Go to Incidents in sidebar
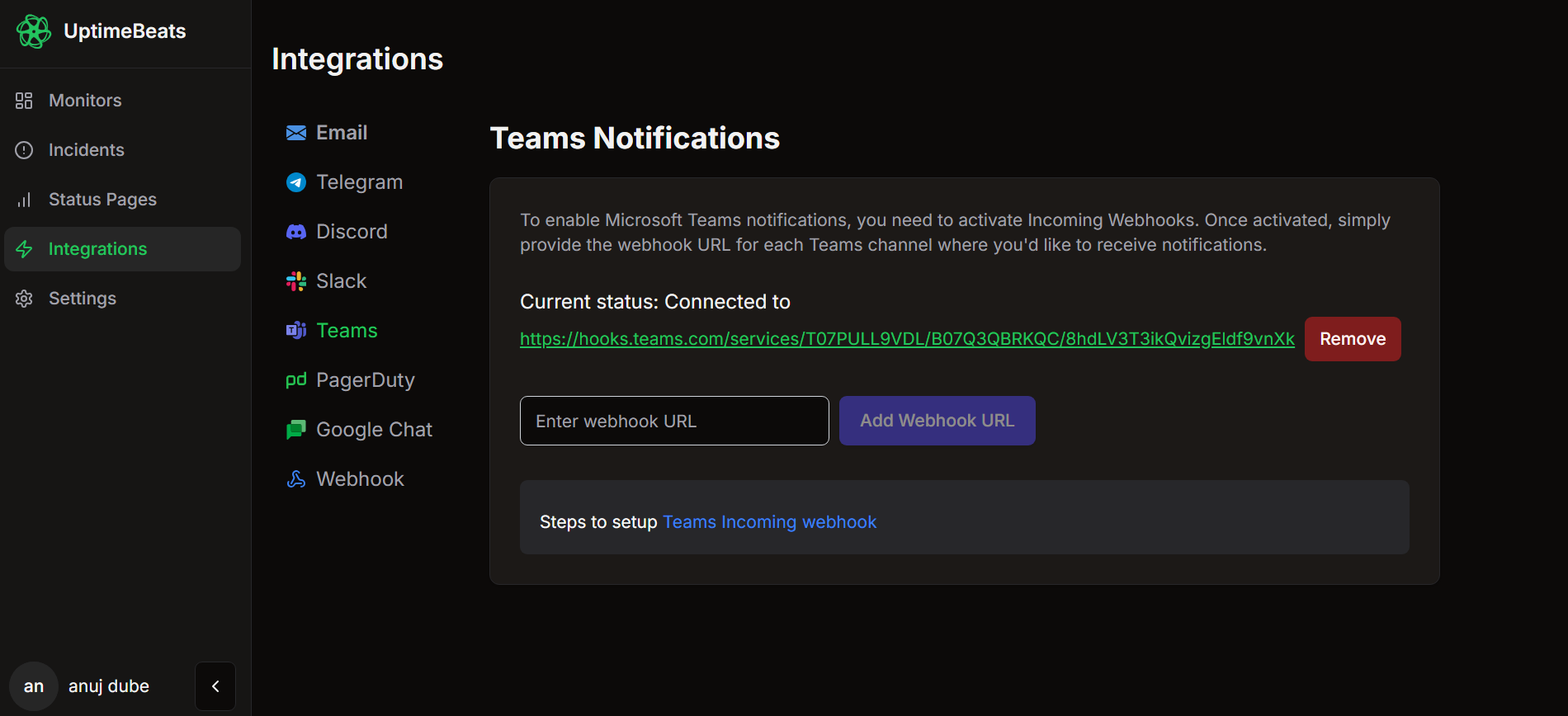 pos(86,150)
